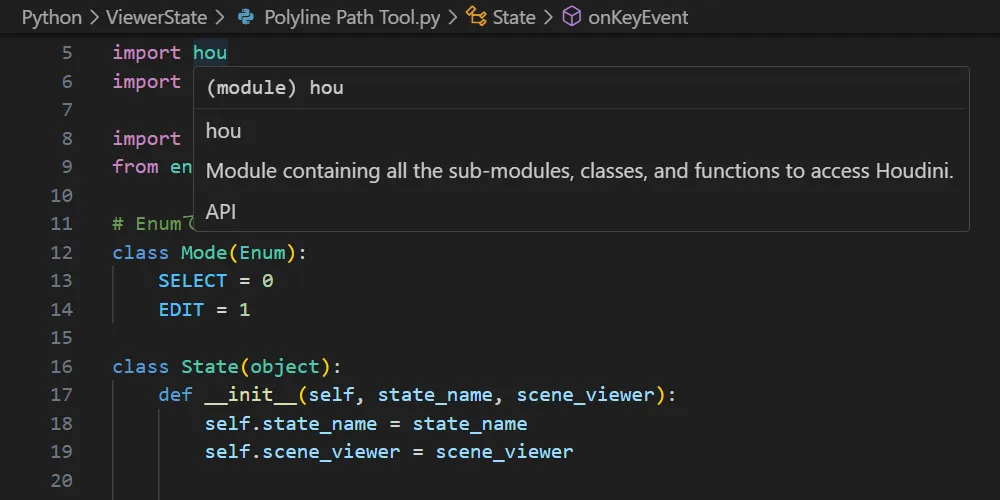Click 'Mode' class name on line 12
1000x500 pixels.
(204, 253)
